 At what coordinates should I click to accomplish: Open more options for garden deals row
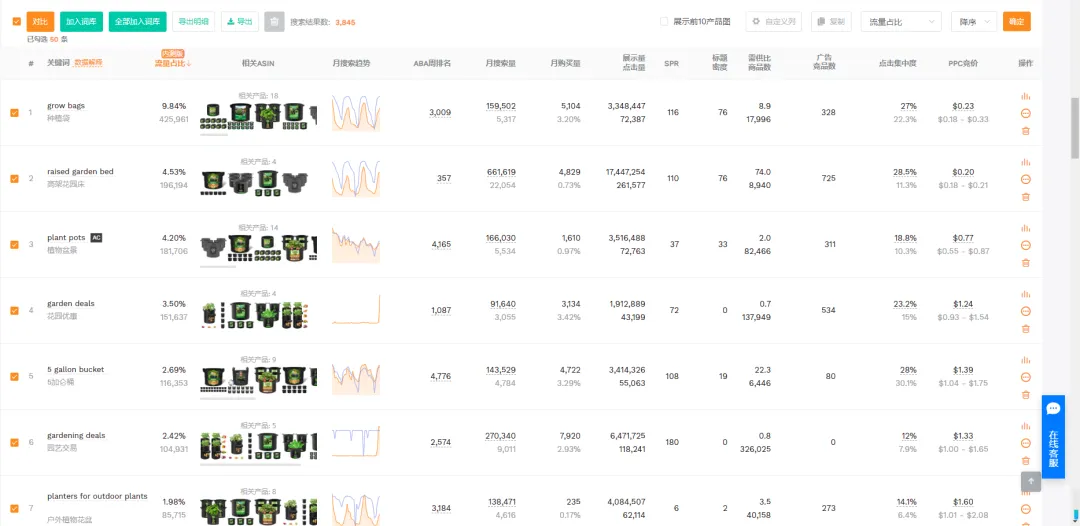click(x=1026, y=311)
